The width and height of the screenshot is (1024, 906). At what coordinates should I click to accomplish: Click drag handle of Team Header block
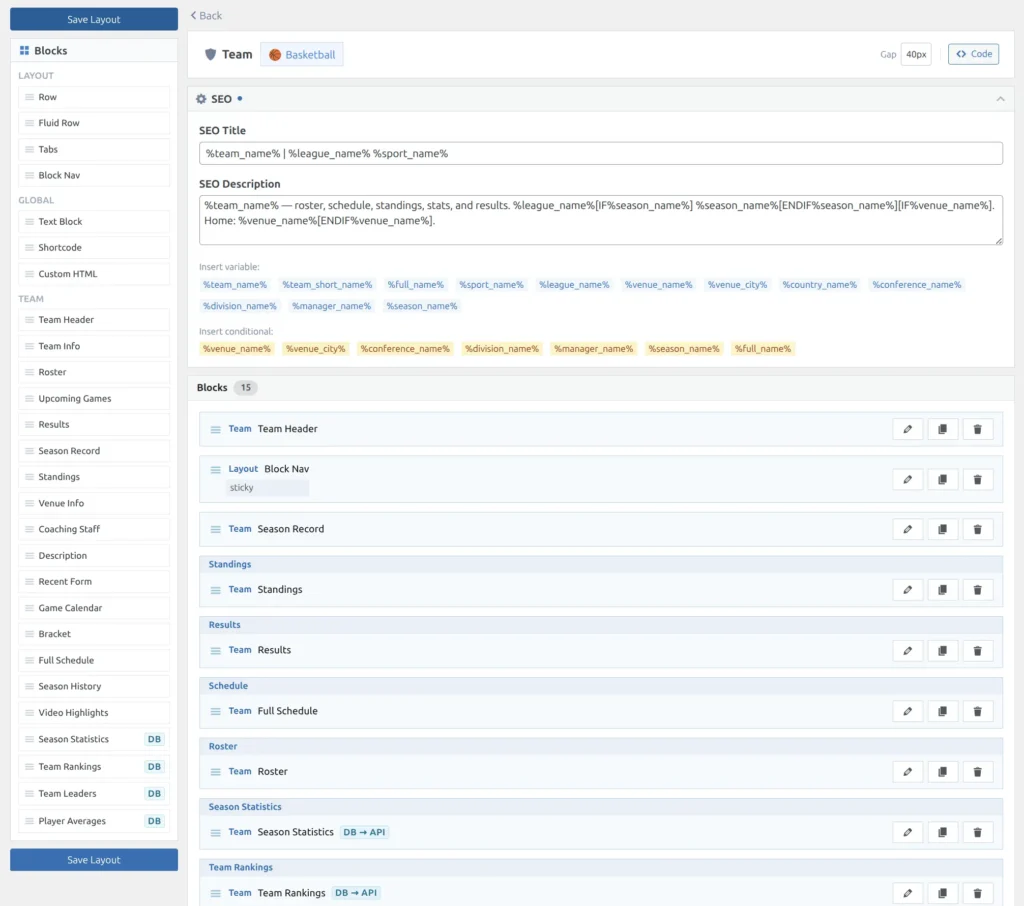216,430
